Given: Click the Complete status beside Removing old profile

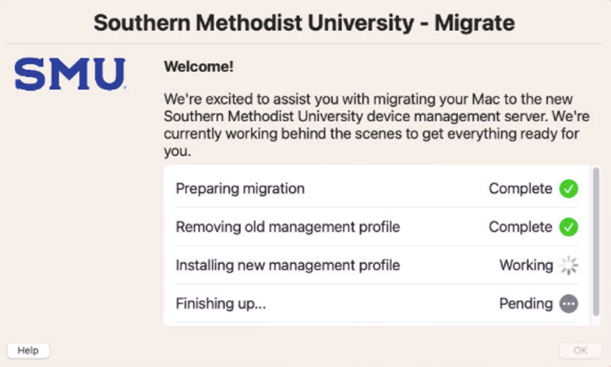Looking at the screenshot, I should 520,227.
